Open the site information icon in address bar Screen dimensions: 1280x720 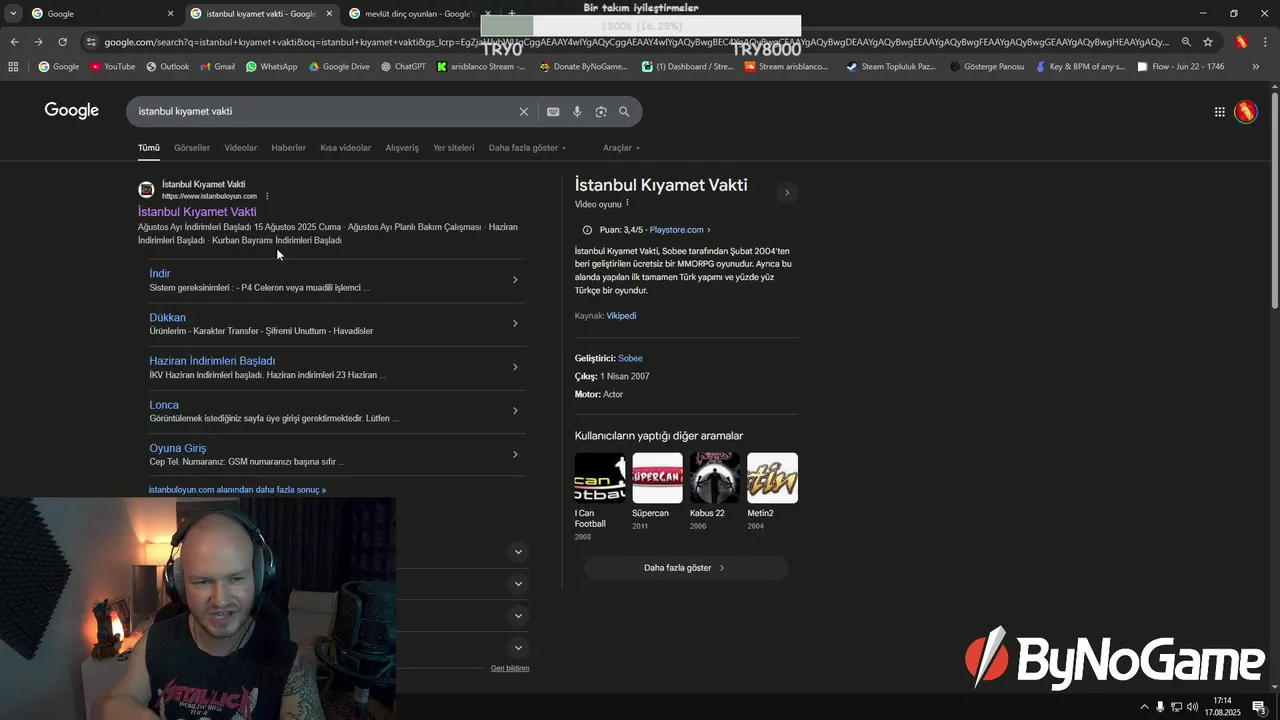point(91,42)
